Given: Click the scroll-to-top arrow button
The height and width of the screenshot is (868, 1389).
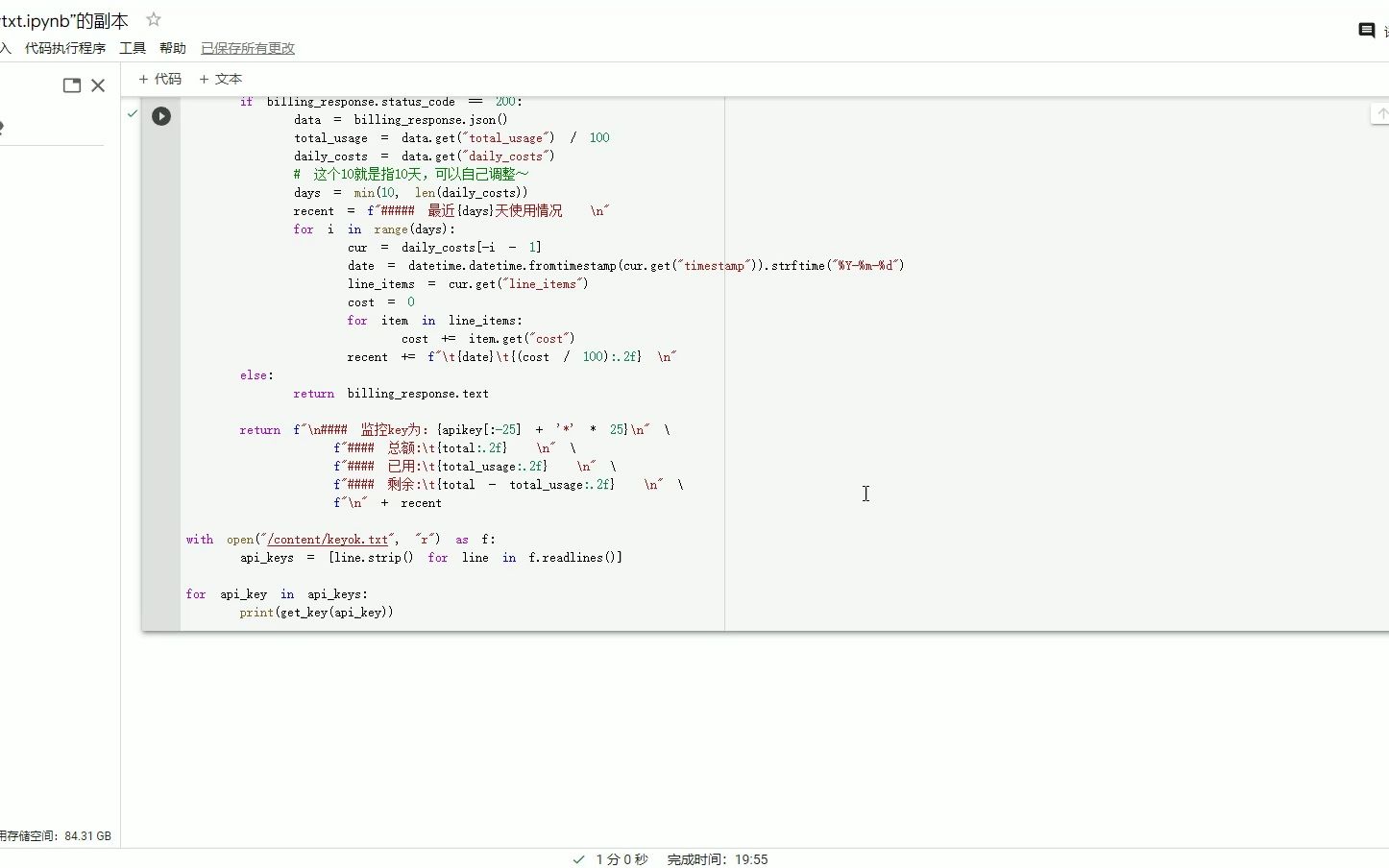Looking at the screenshot, I should click(1381, 113).
